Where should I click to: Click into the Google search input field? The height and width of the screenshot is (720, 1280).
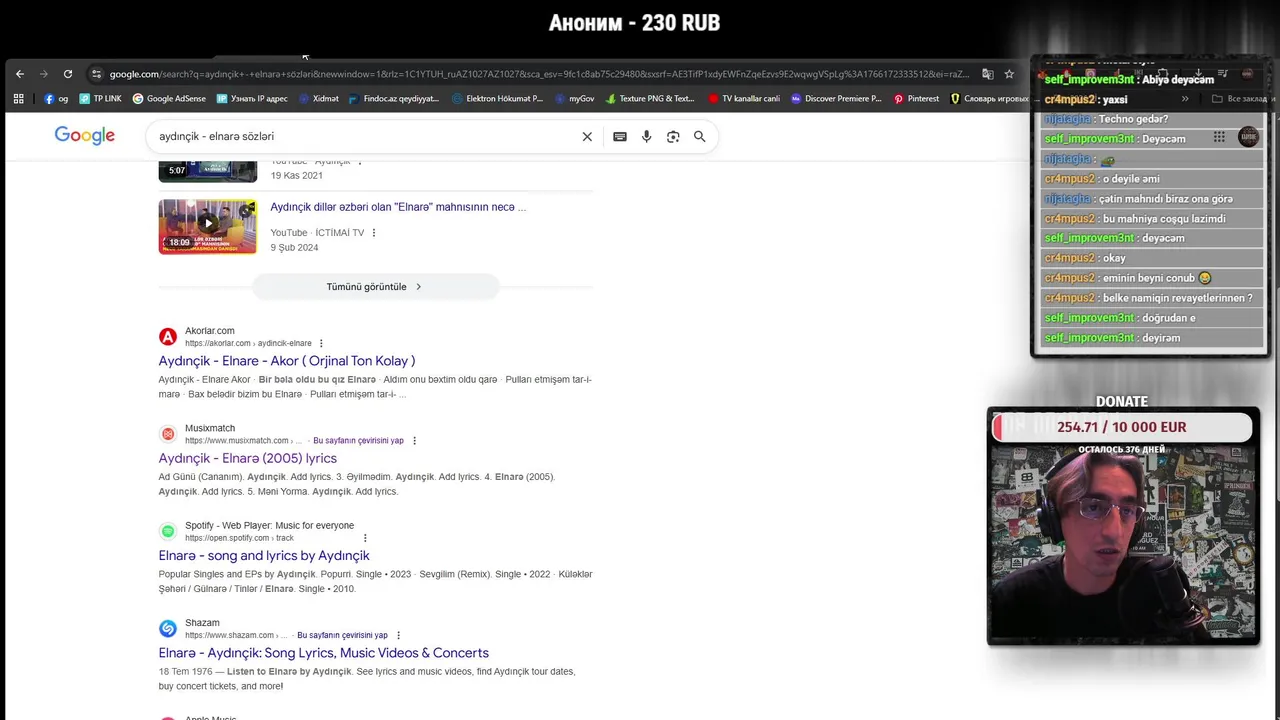tap(364, 137)
